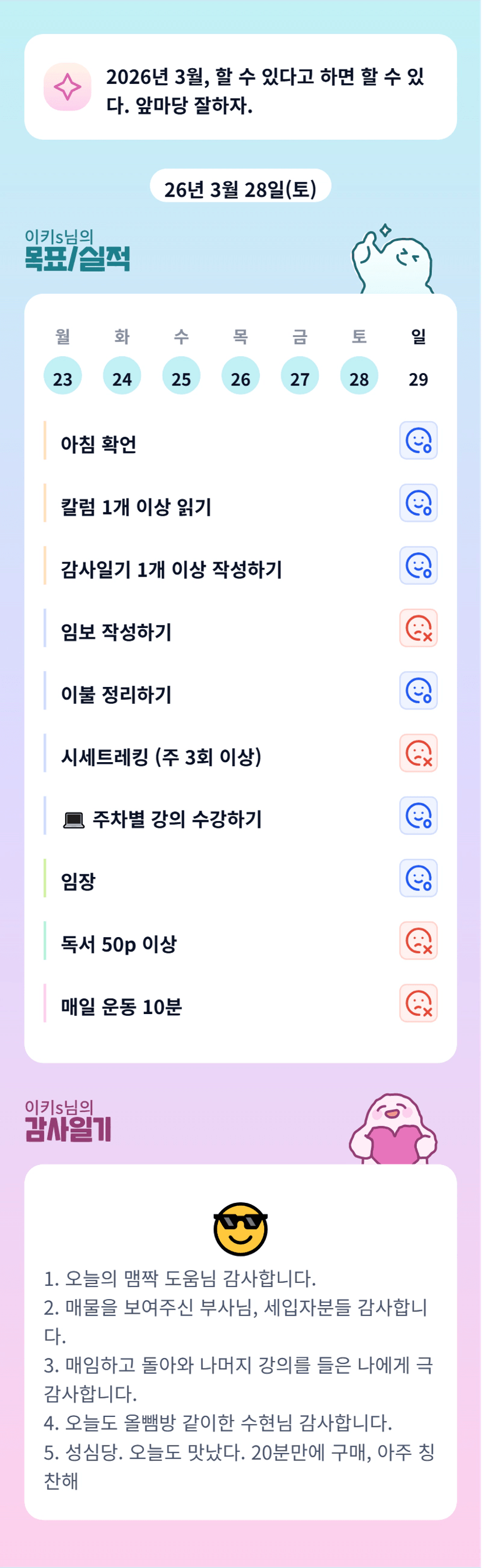Click the 2026년 3월 motto banner text
Image resolution: width=482 pixels, height=1568 pixels.
pos(265,90)
